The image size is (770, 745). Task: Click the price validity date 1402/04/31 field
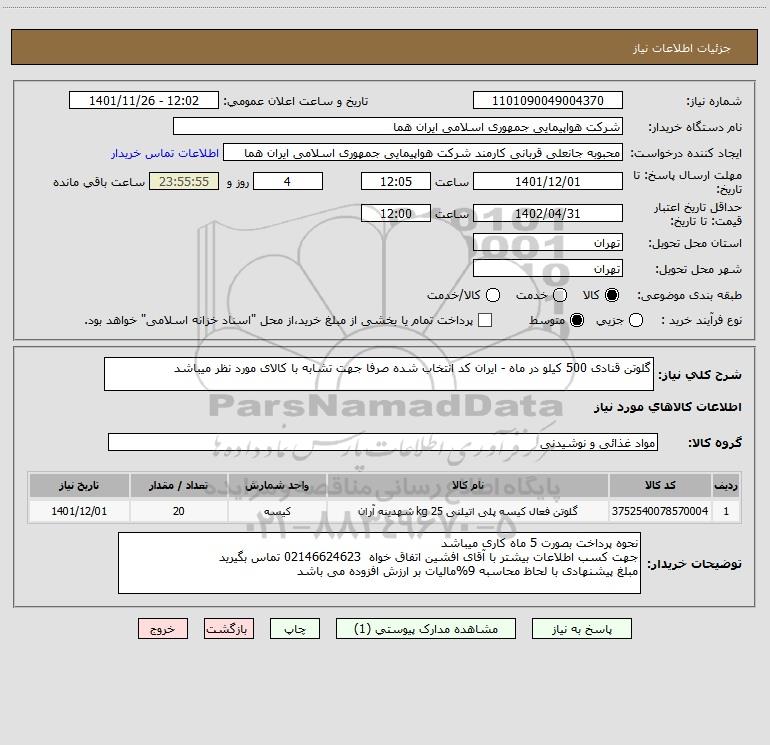click(548, 214)
